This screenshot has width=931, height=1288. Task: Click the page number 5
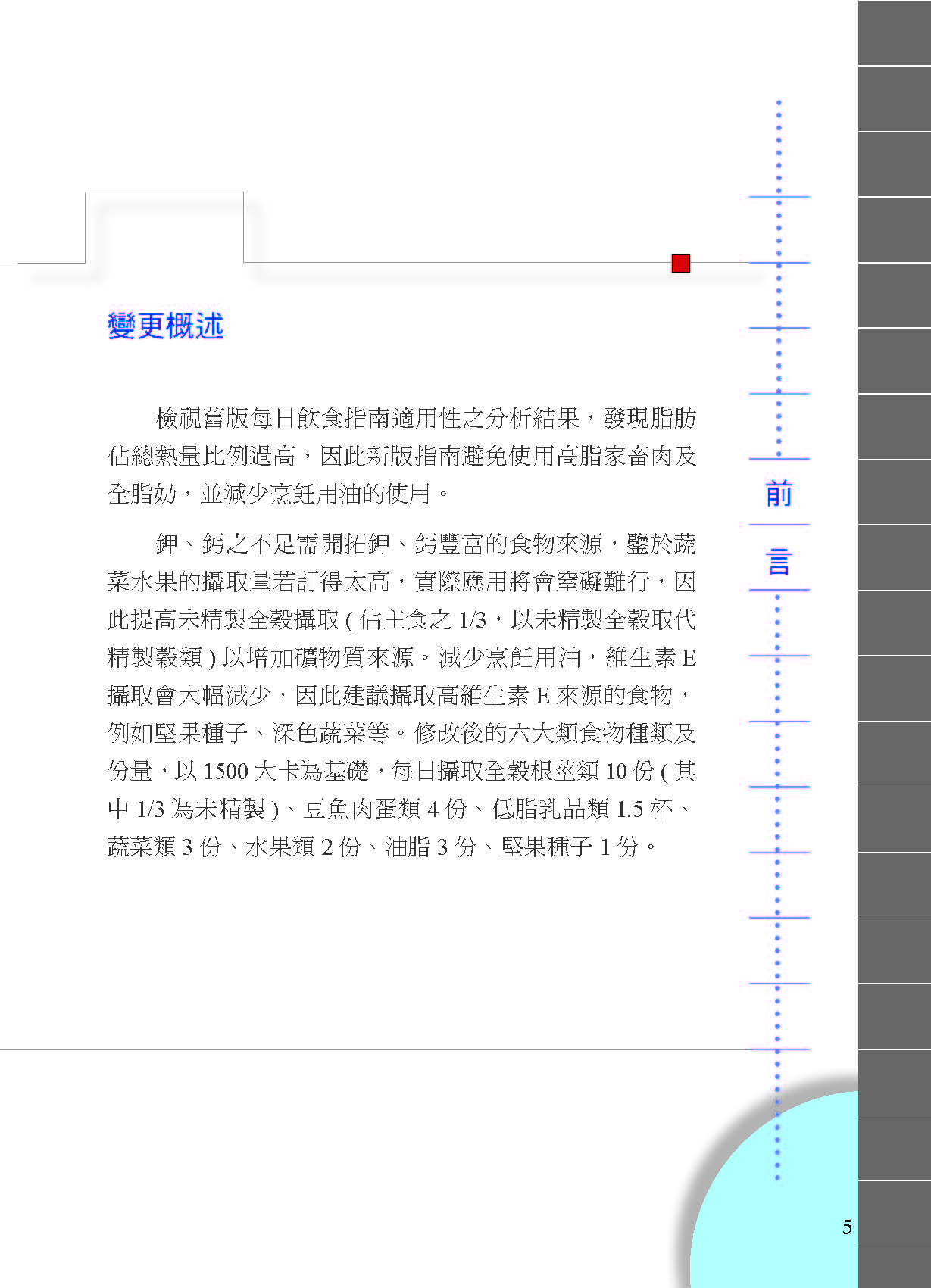847,1227
